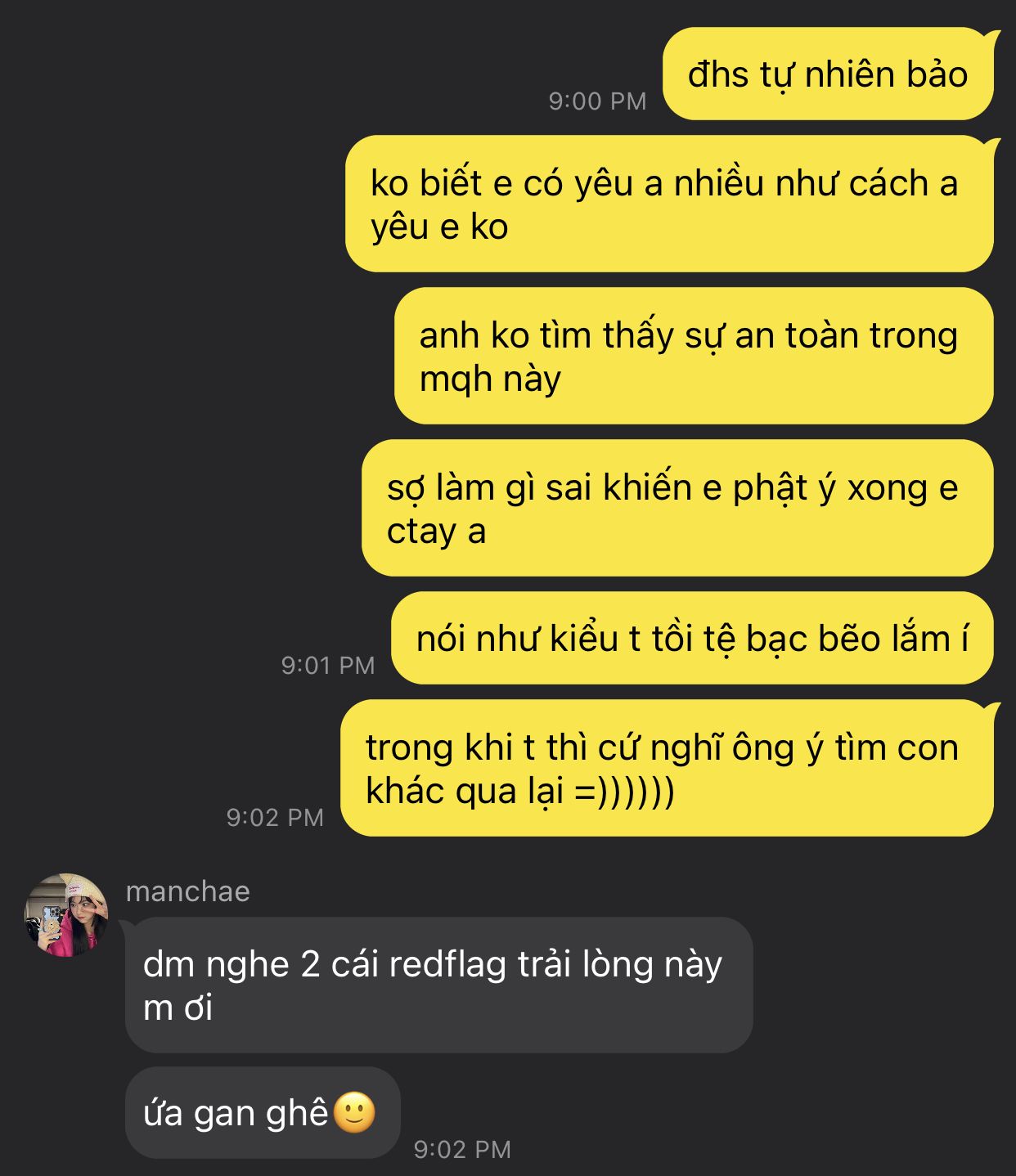This screenshot has width=1016, height=1176.
Task: Click the smiley emoji in manchae's message
Action: 355,1112
